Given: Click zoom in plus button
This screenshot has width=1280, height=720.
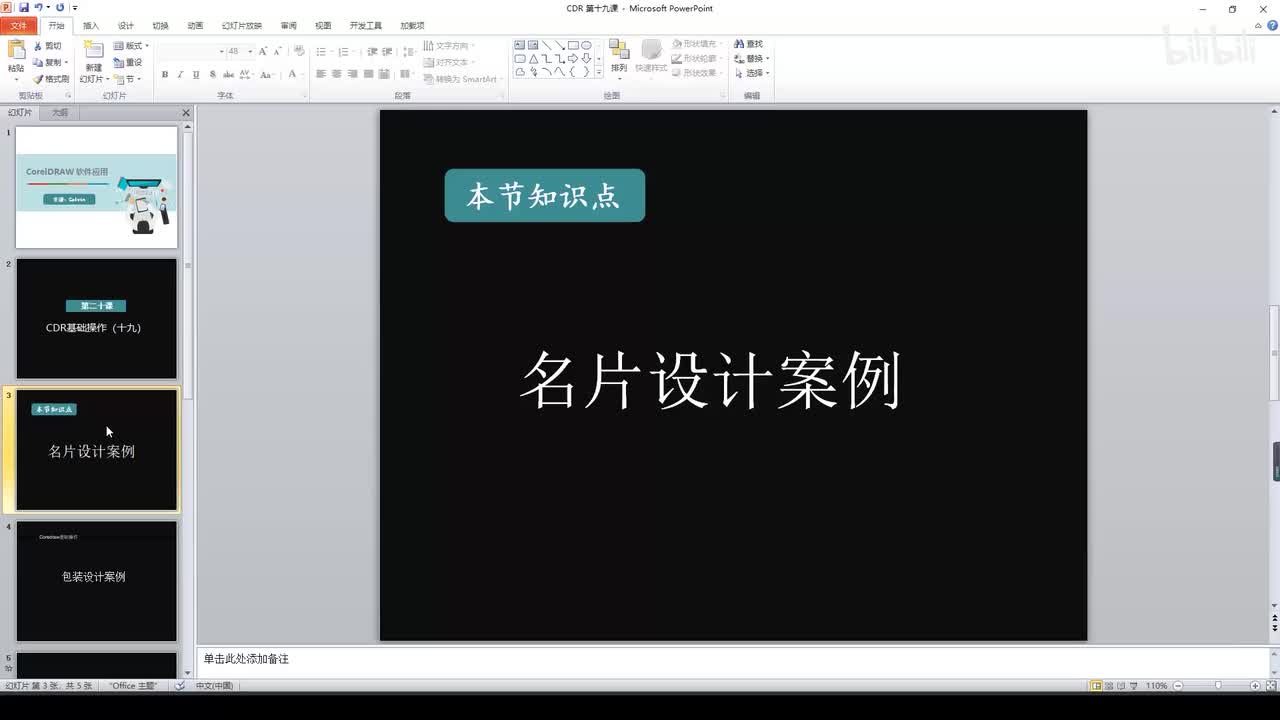Looking at the screenshot, I should coord(1255,686).
